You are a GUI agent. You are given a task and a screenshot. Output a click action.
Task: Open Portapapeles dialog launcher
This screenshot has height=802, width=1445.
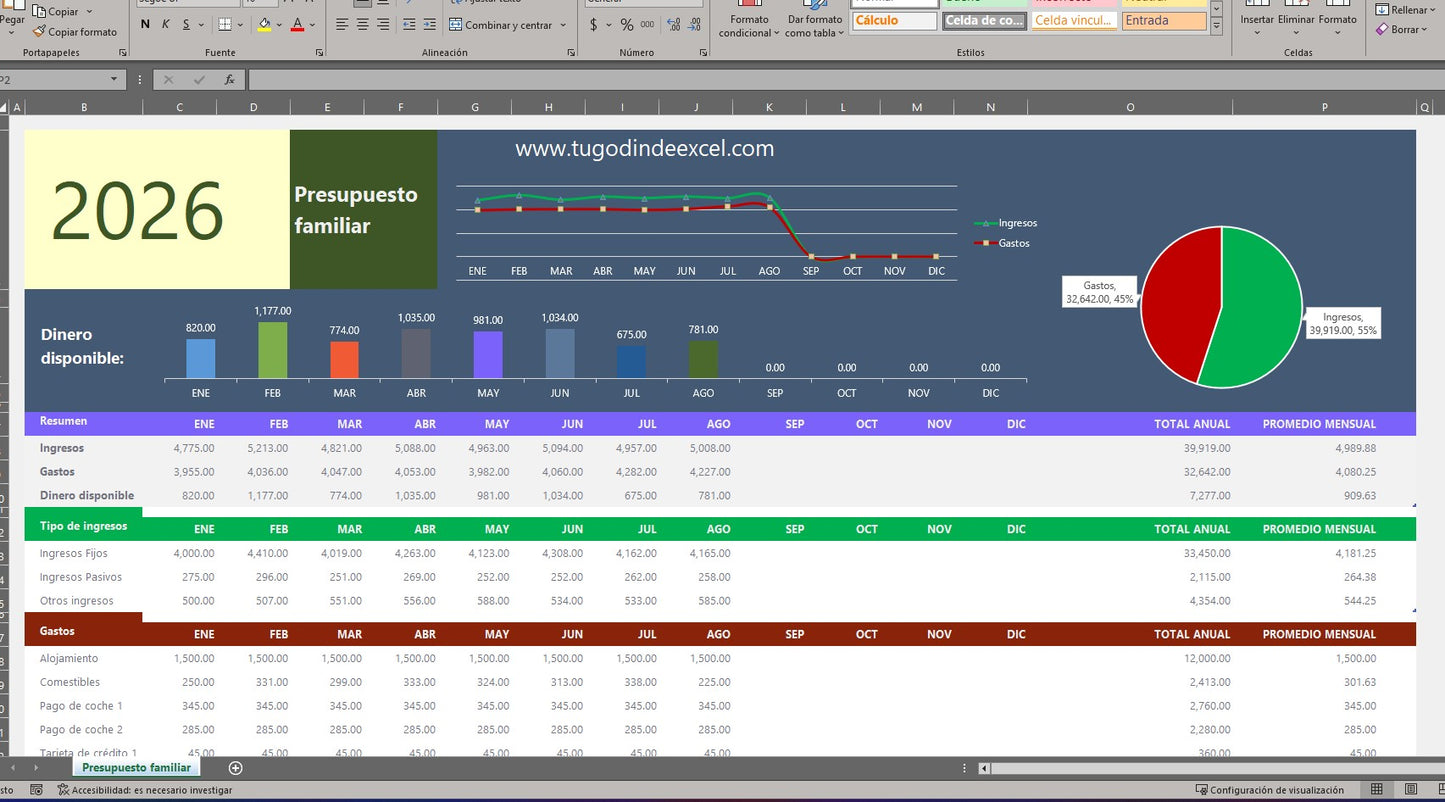click(121, 53)
